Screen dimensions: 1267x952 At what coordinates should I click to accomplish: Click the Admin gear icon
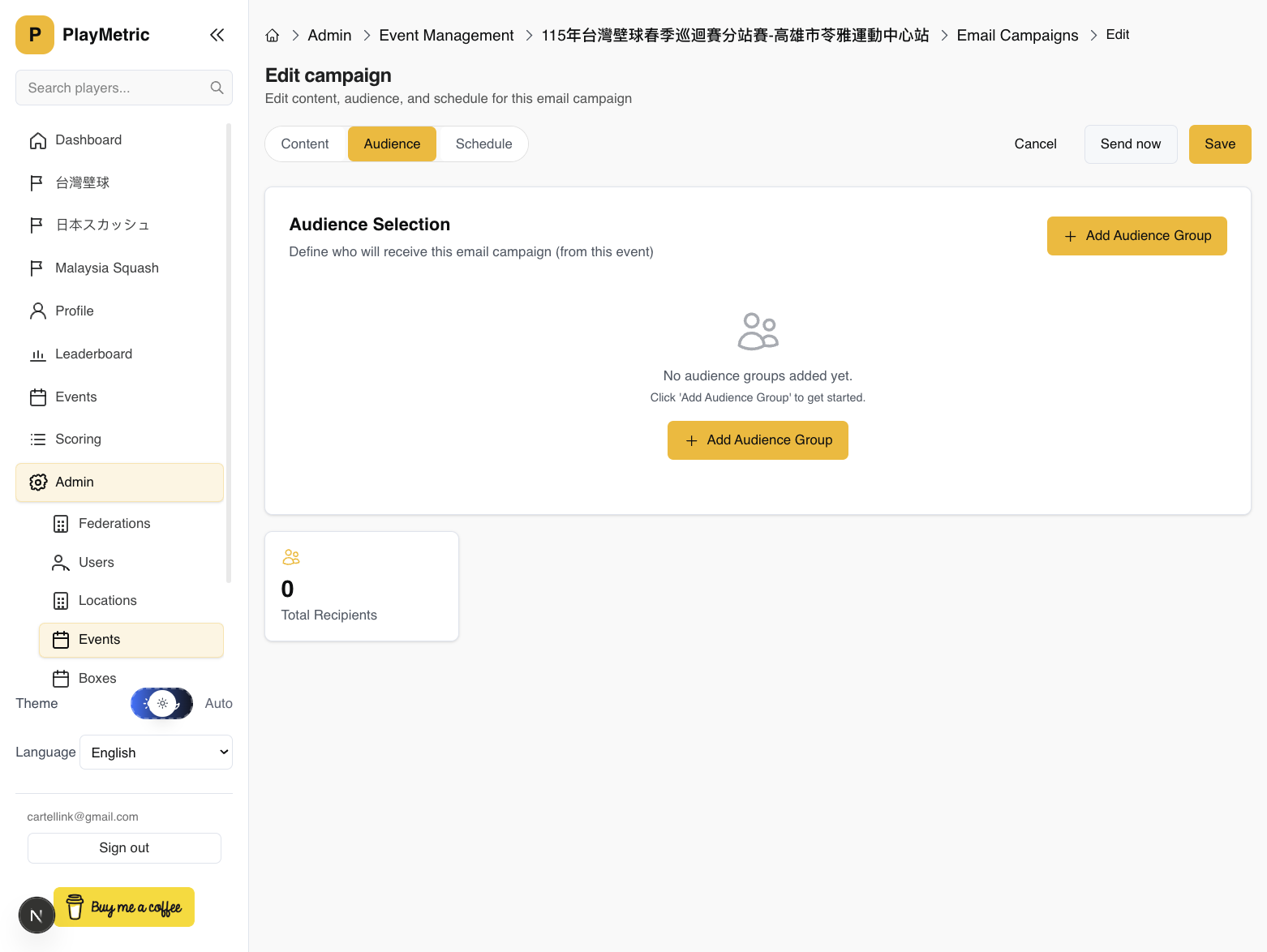pyautogui.click(x=38, y=482)
